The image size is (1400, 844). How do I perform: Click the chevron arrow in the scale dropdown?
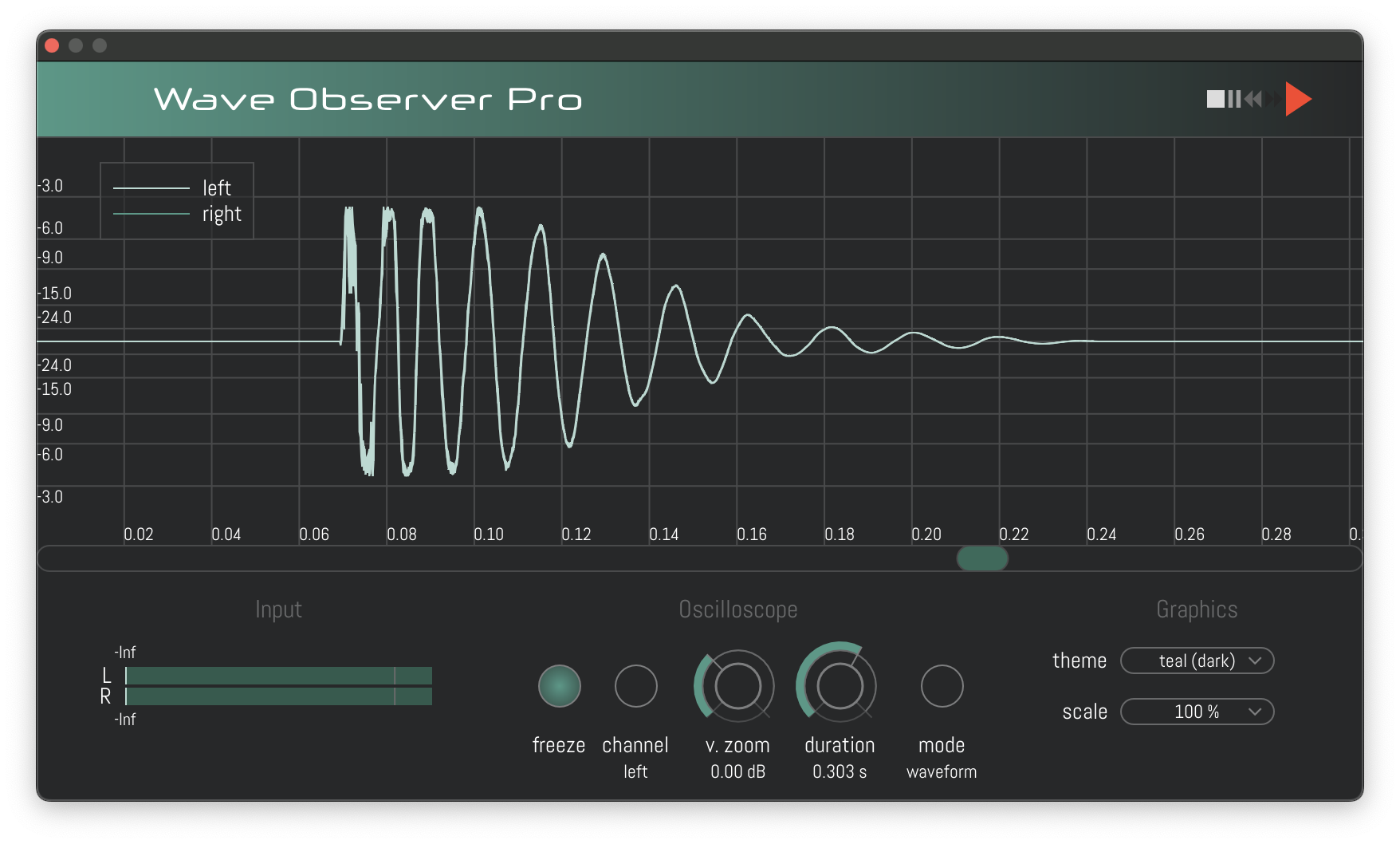coord(1255,712)
